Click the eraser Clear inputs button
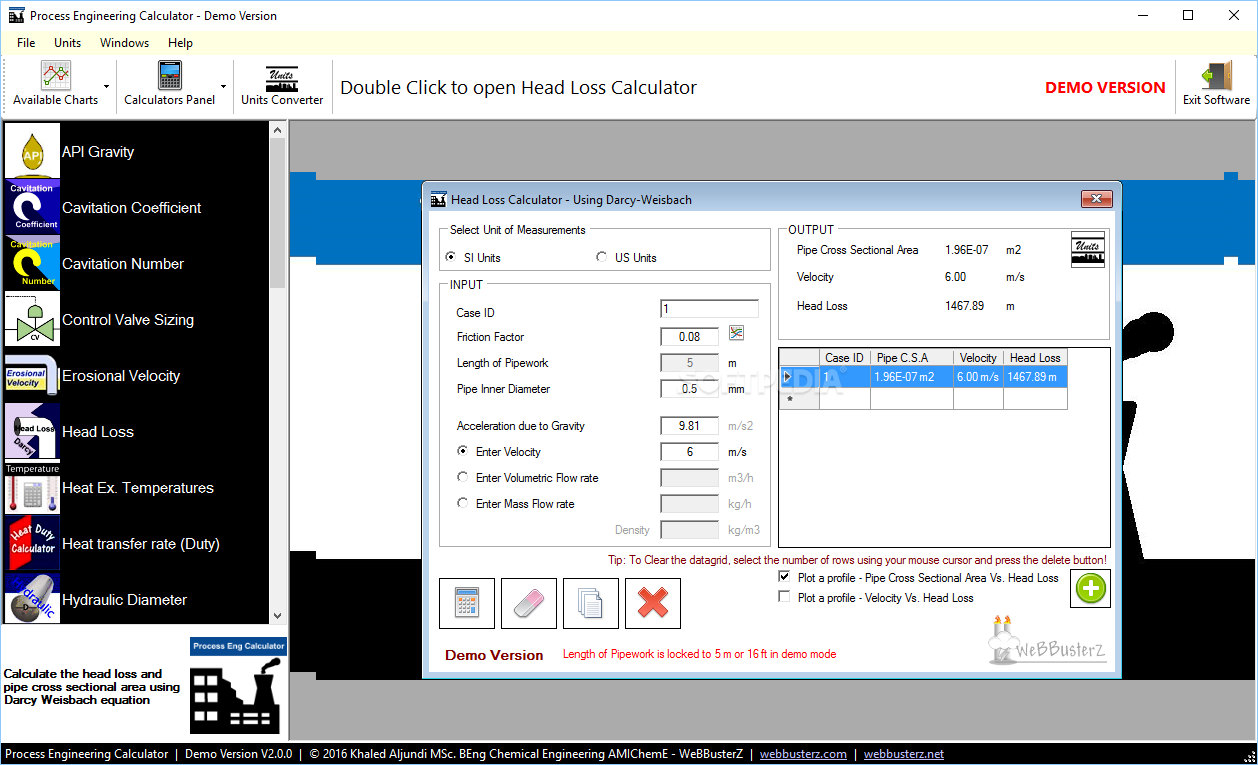 529,603
